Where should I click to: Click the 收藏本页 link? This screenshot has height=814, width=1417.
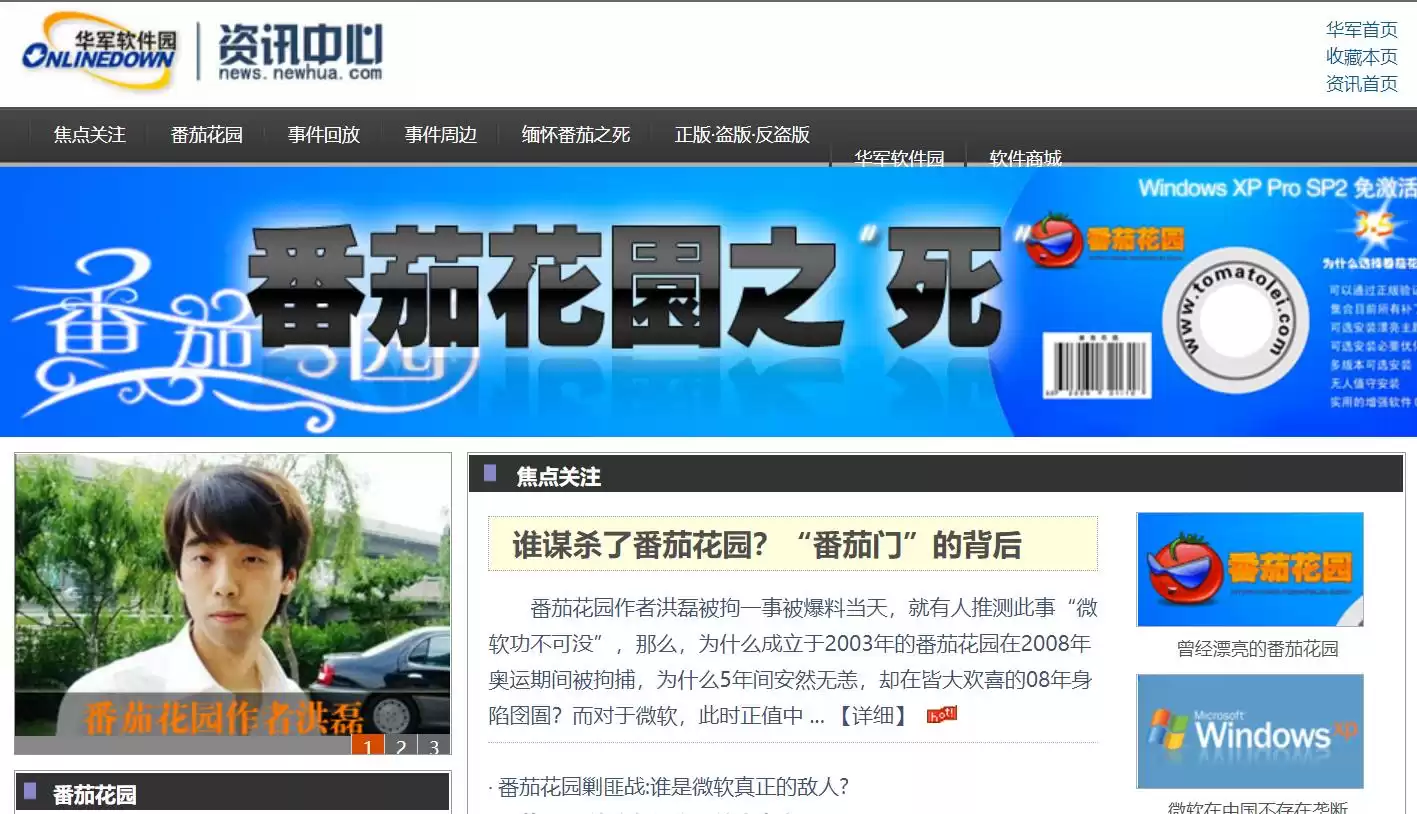click(1360, 57)
